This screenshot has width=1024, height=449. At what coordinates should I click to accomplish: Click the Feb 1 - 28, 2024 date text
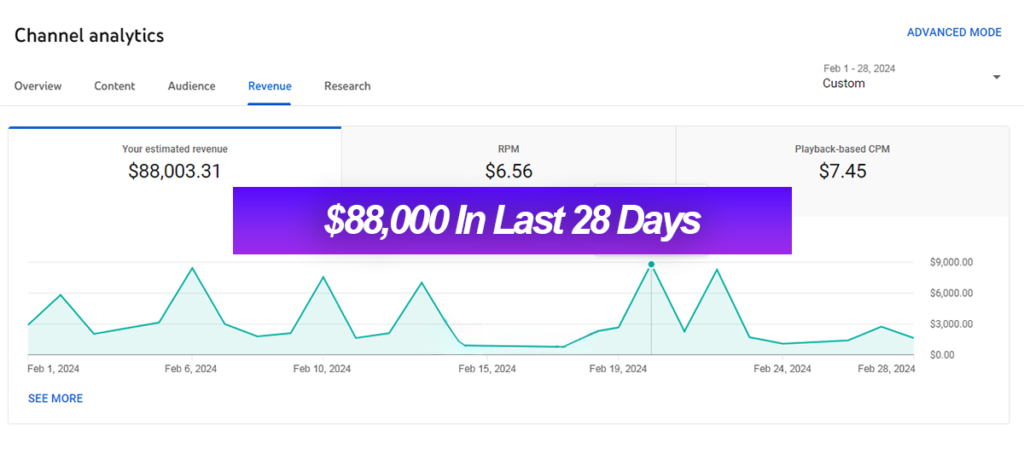pos(859,69)
